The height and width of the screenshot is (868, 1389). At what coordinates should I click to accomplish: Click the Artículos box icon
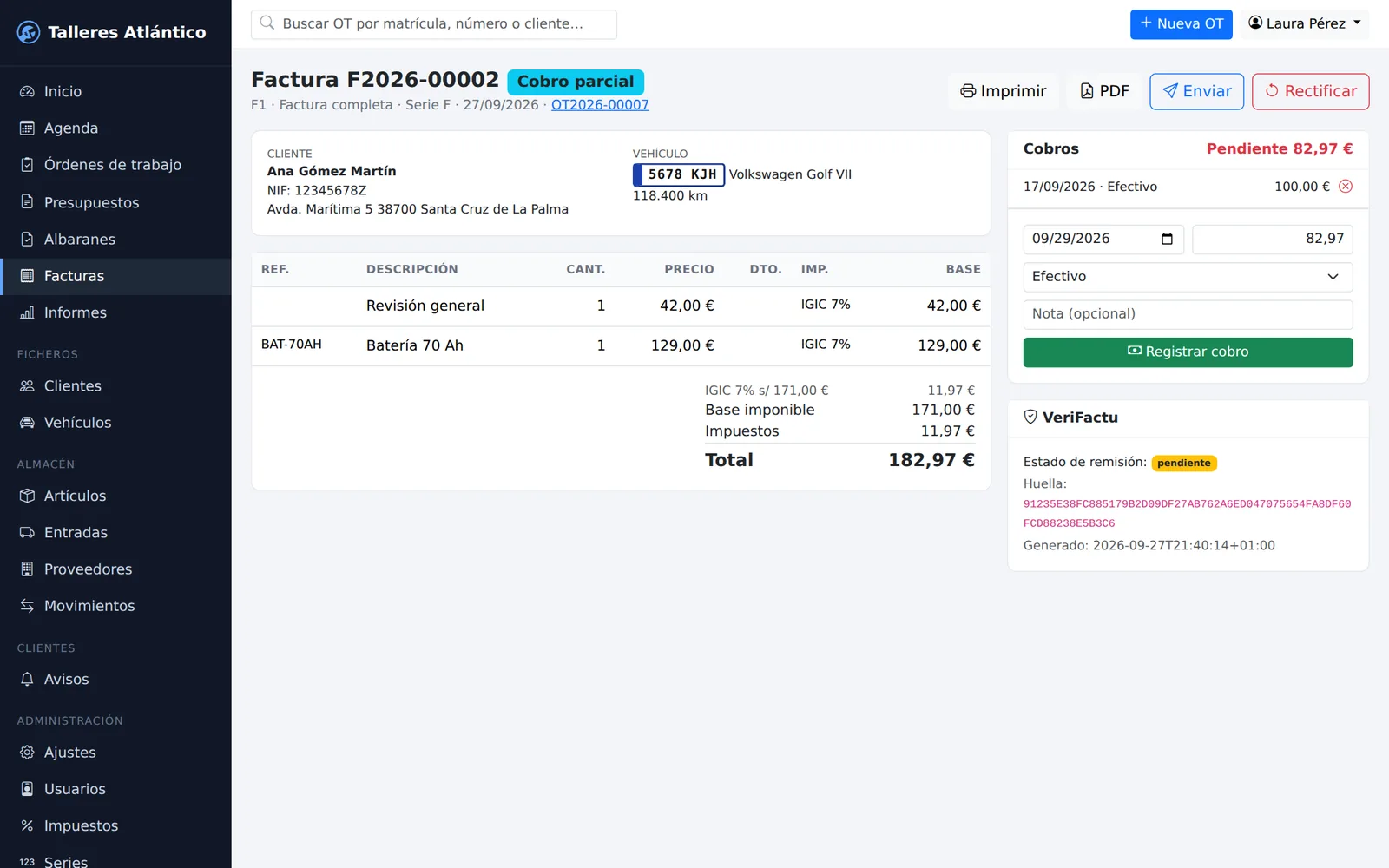27,496
